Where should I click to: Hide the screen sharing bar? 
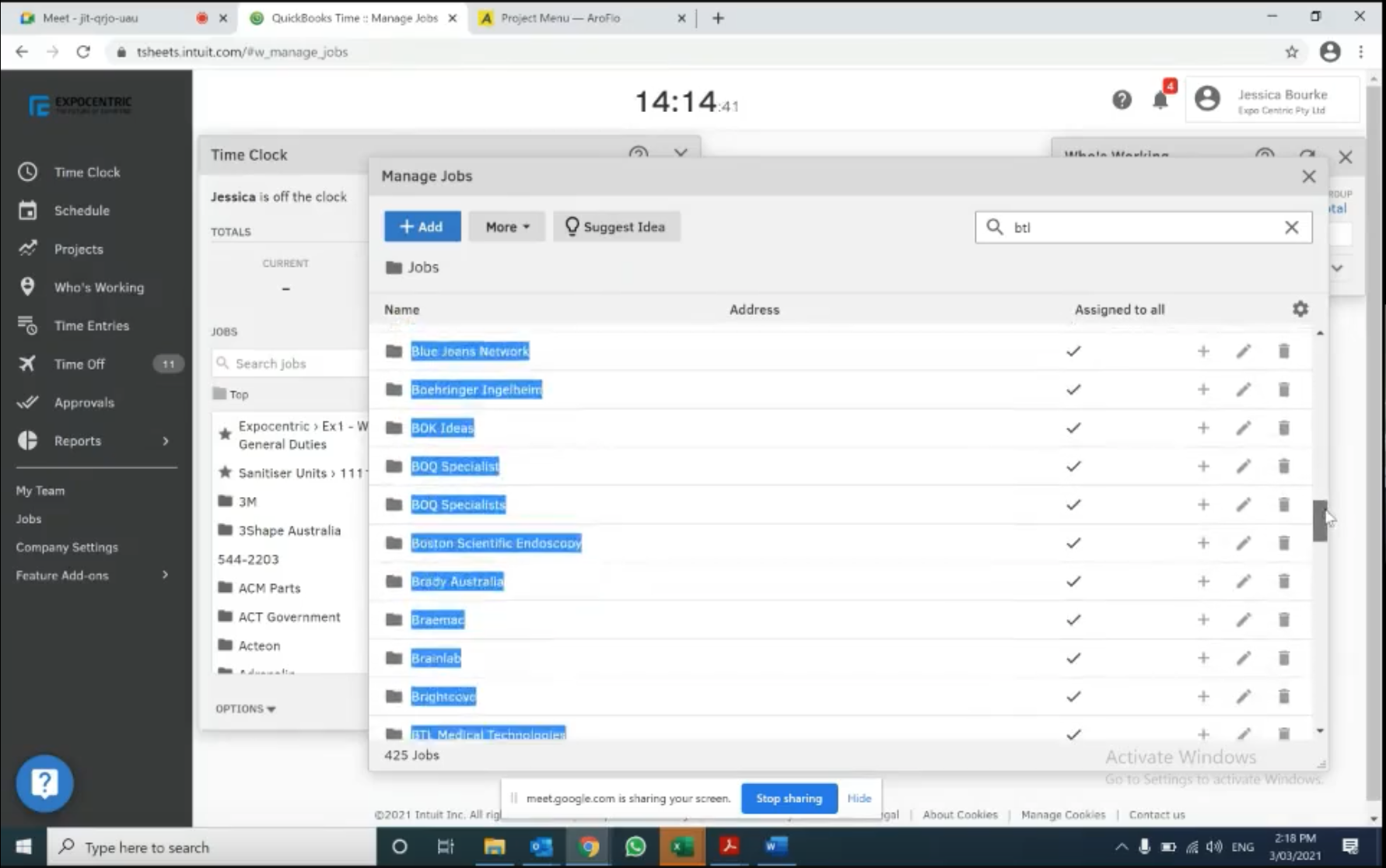click(859, 798)
